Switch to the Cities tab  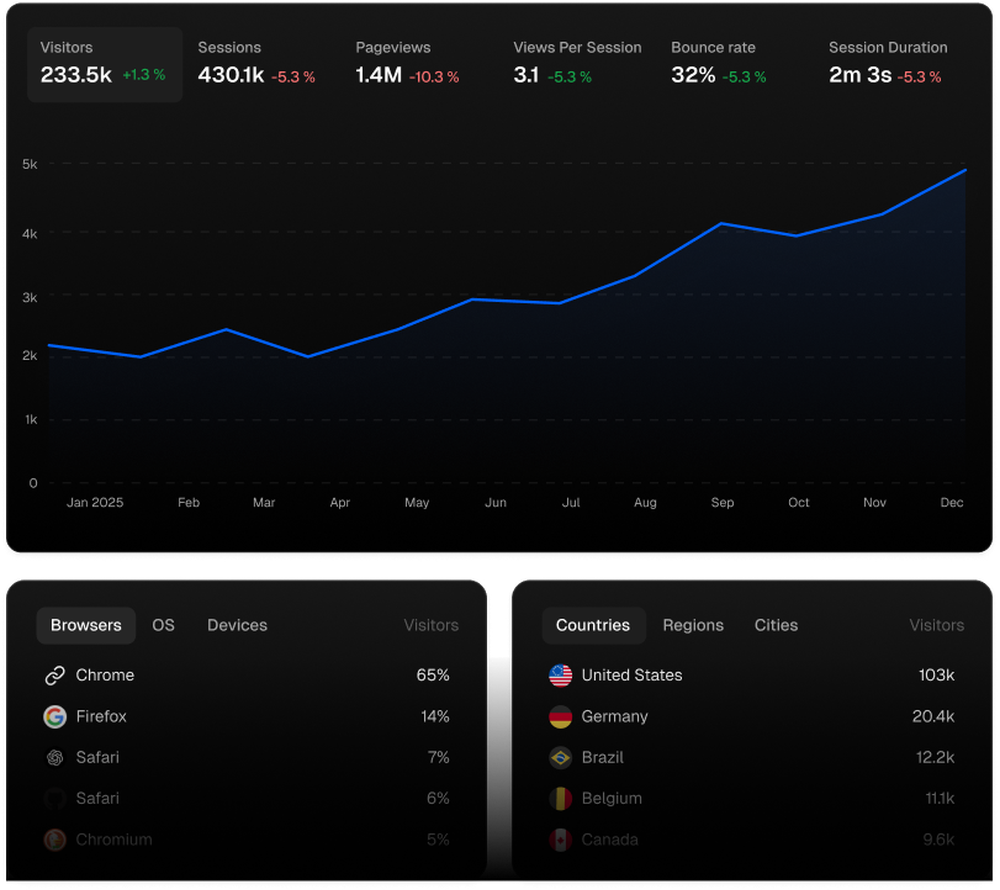(x=776, y=625)
